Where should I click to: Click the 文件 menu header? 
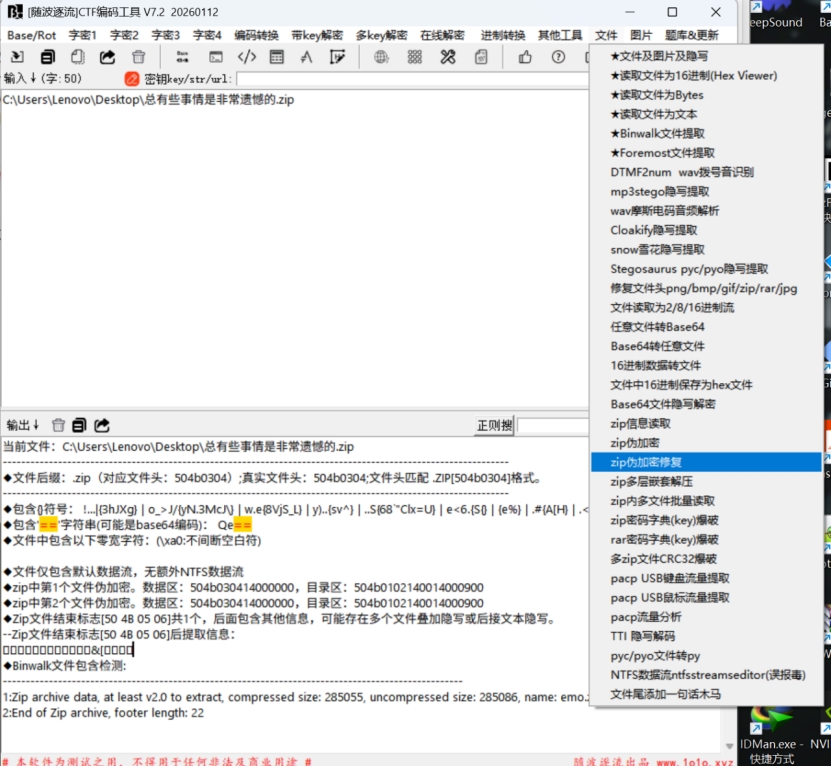coord(606,35)
